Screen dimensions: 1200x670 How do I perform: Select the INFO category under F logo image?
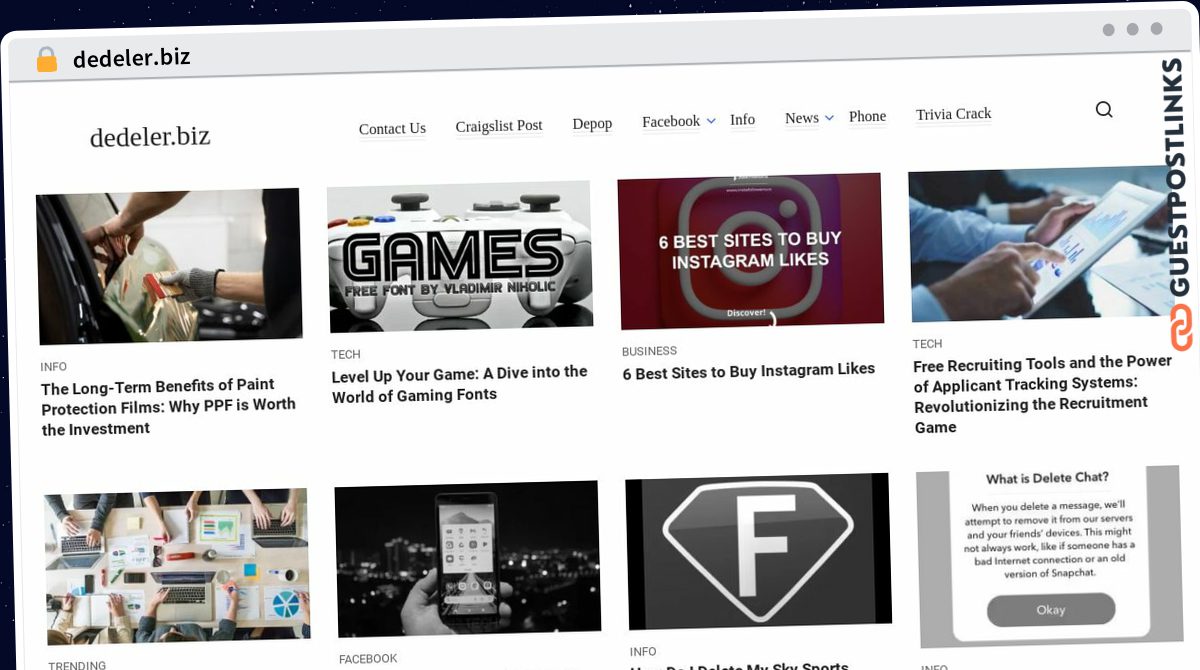tap(643, 652)
